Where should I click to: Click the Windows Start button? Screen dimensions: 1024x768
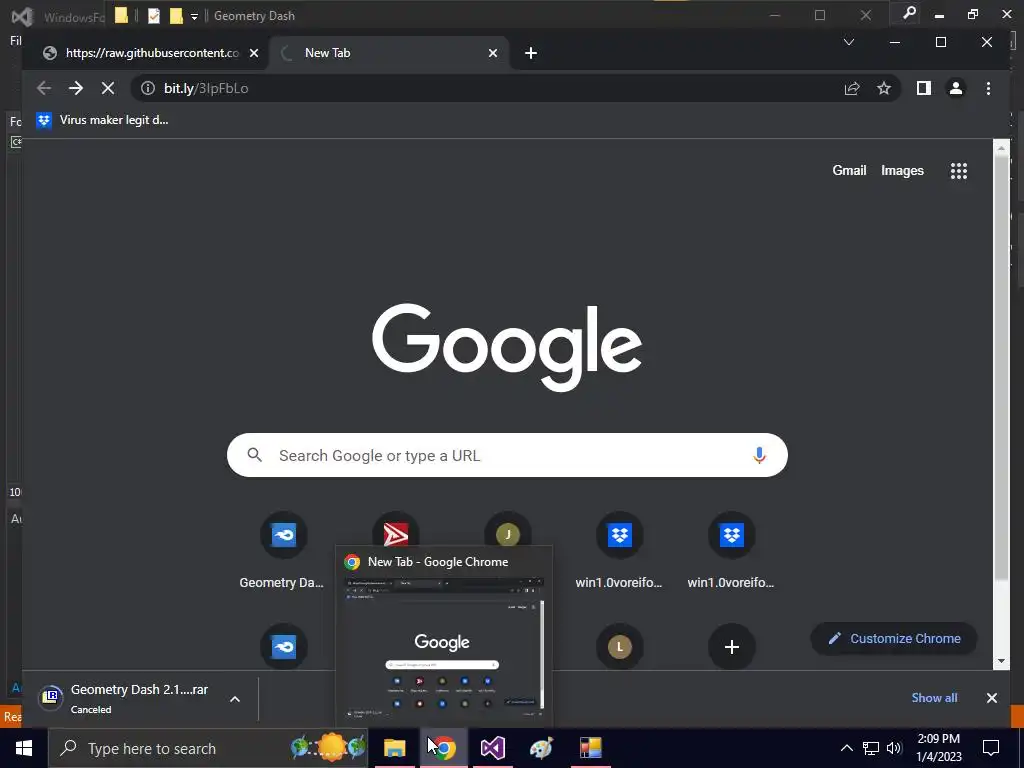[x=24, y=748]
